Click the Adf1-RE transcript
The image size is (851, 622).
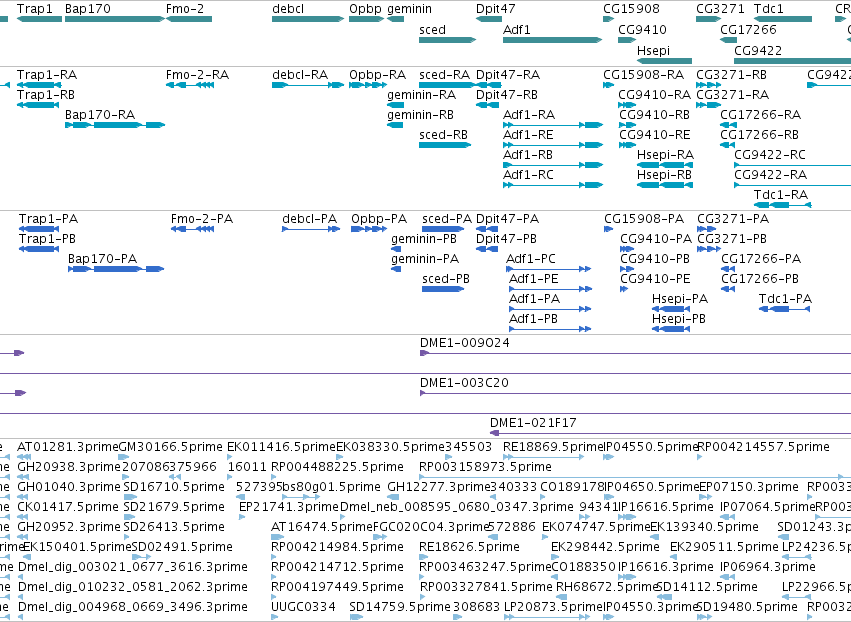(x=552, y=145)
